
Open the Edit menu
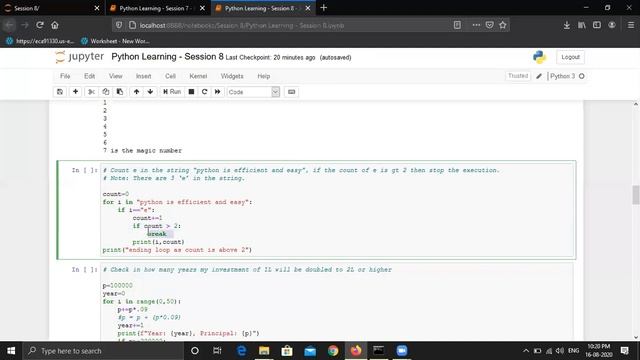pyautogui.click(x=89, y=76)
